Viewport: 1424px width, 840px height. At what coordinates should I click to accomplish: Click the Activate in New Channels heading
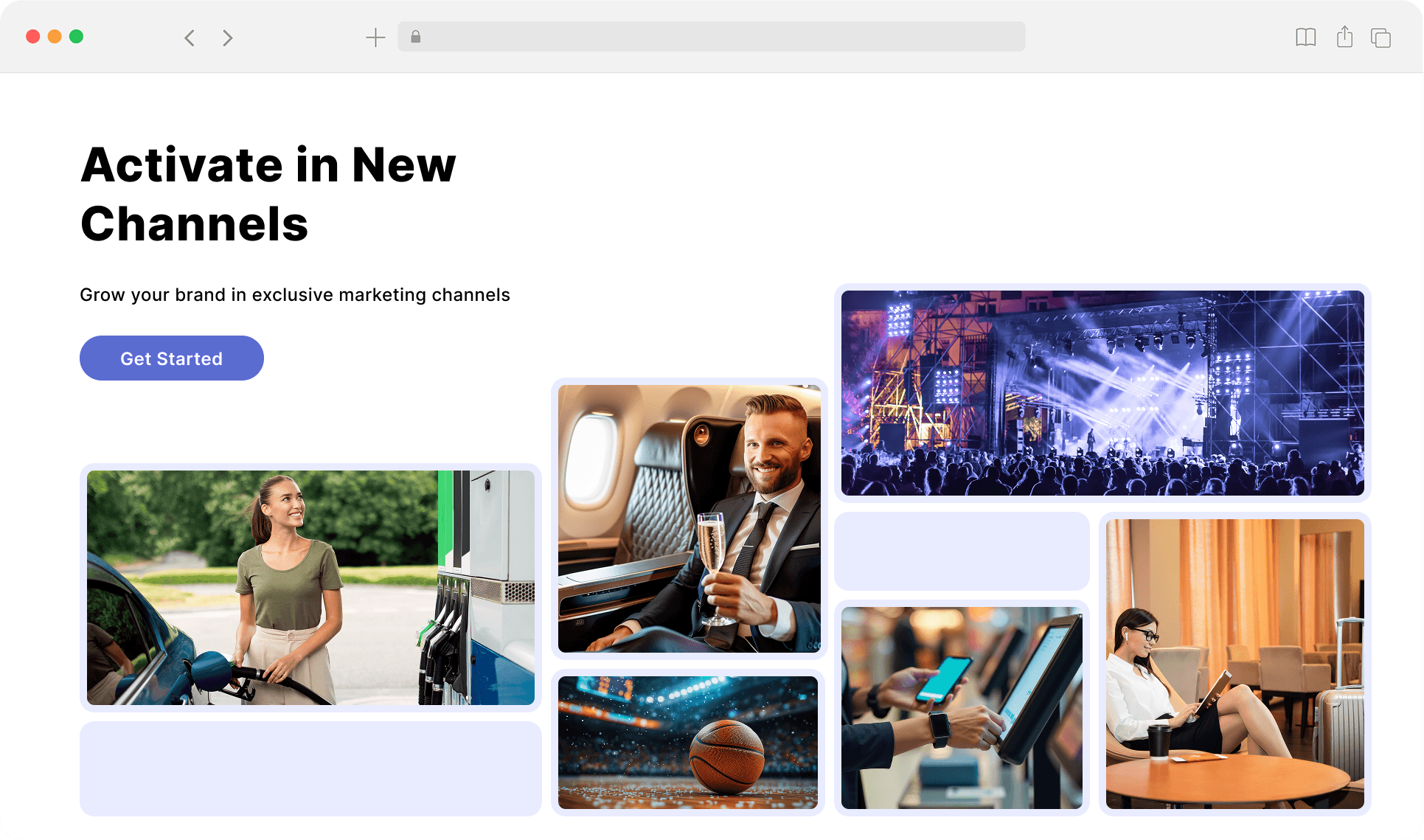268,194
